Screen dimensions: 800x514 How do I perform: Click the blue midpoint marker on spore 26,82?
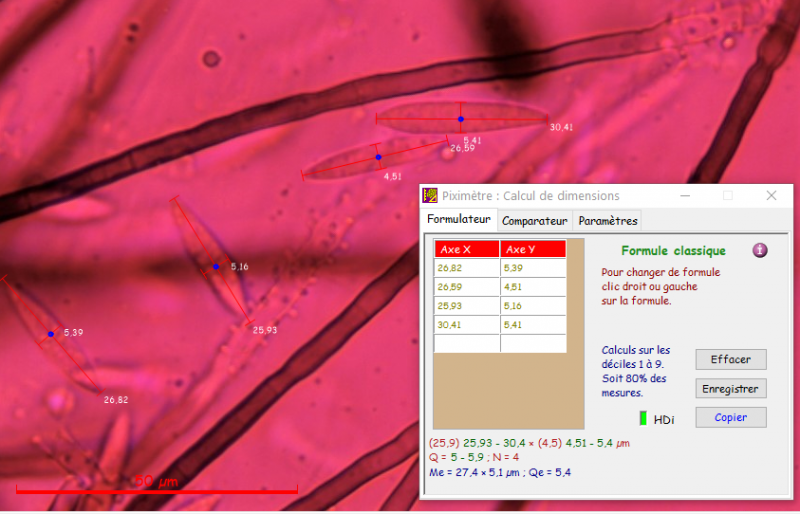(x=50, y=334)
